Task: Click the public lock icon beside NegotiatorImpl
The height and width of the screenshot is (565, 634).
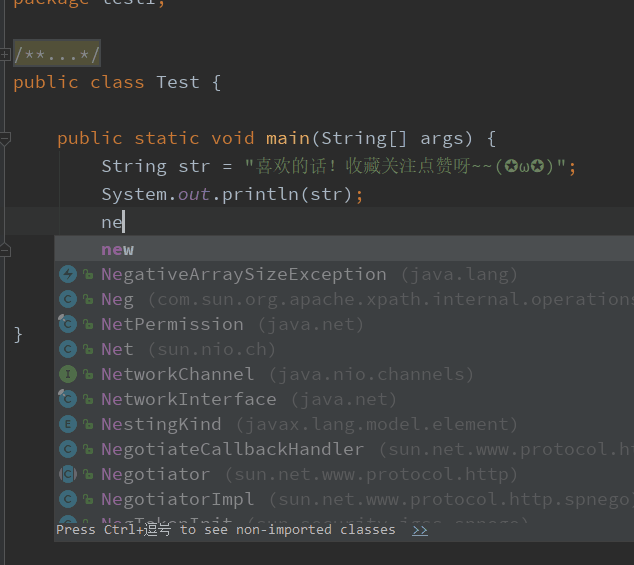Action: click(x=88, y=499)
